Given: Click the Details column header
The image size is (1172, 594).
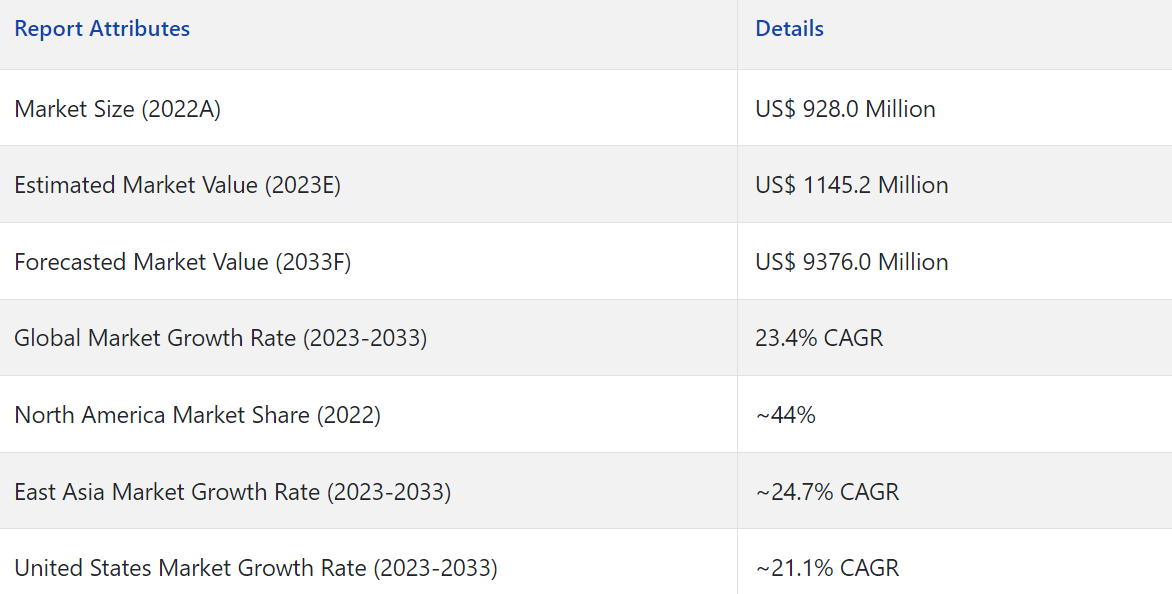Looking at the screenshot, I should tap(789, 29).
